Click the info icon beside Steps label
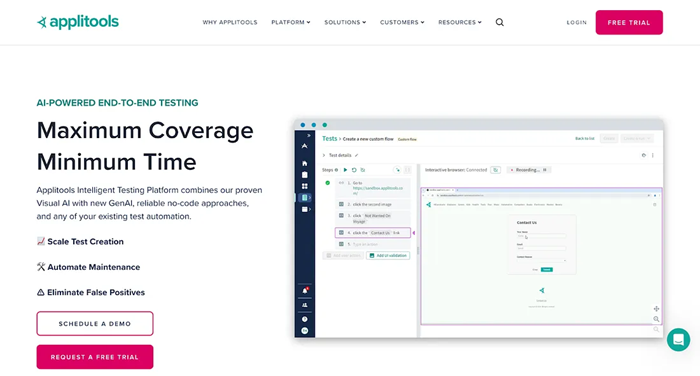700x376 pixels. click(337, 170)
